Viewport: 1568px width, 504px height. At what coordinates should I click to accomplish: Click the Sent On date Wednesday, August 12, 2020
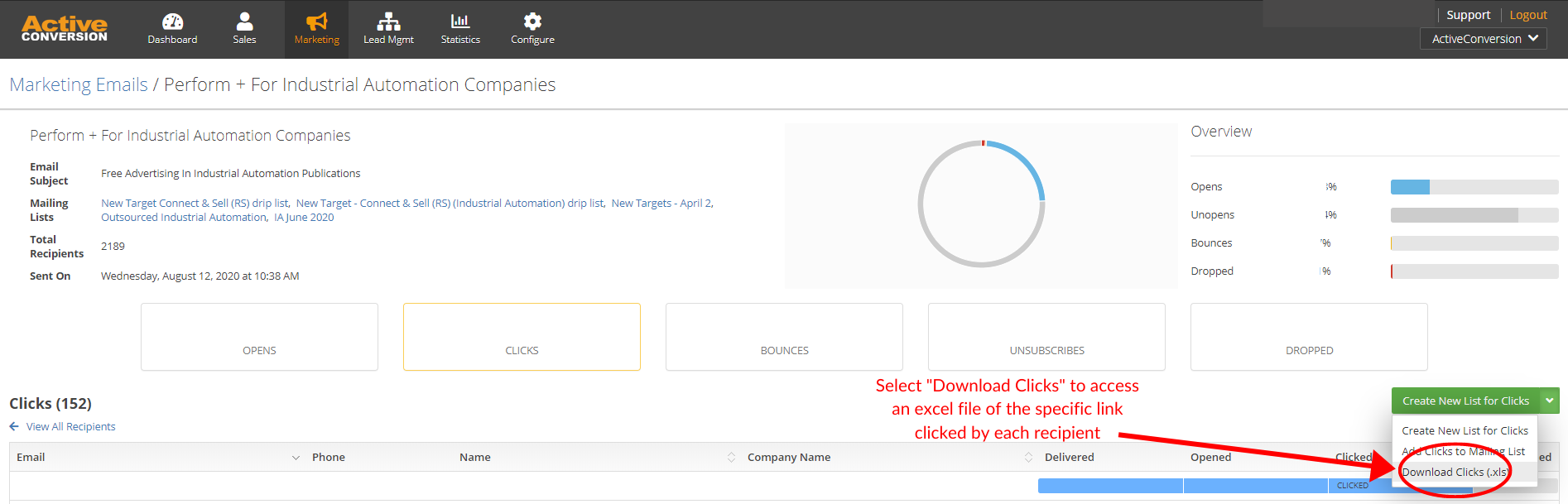[x=200, y=276]
